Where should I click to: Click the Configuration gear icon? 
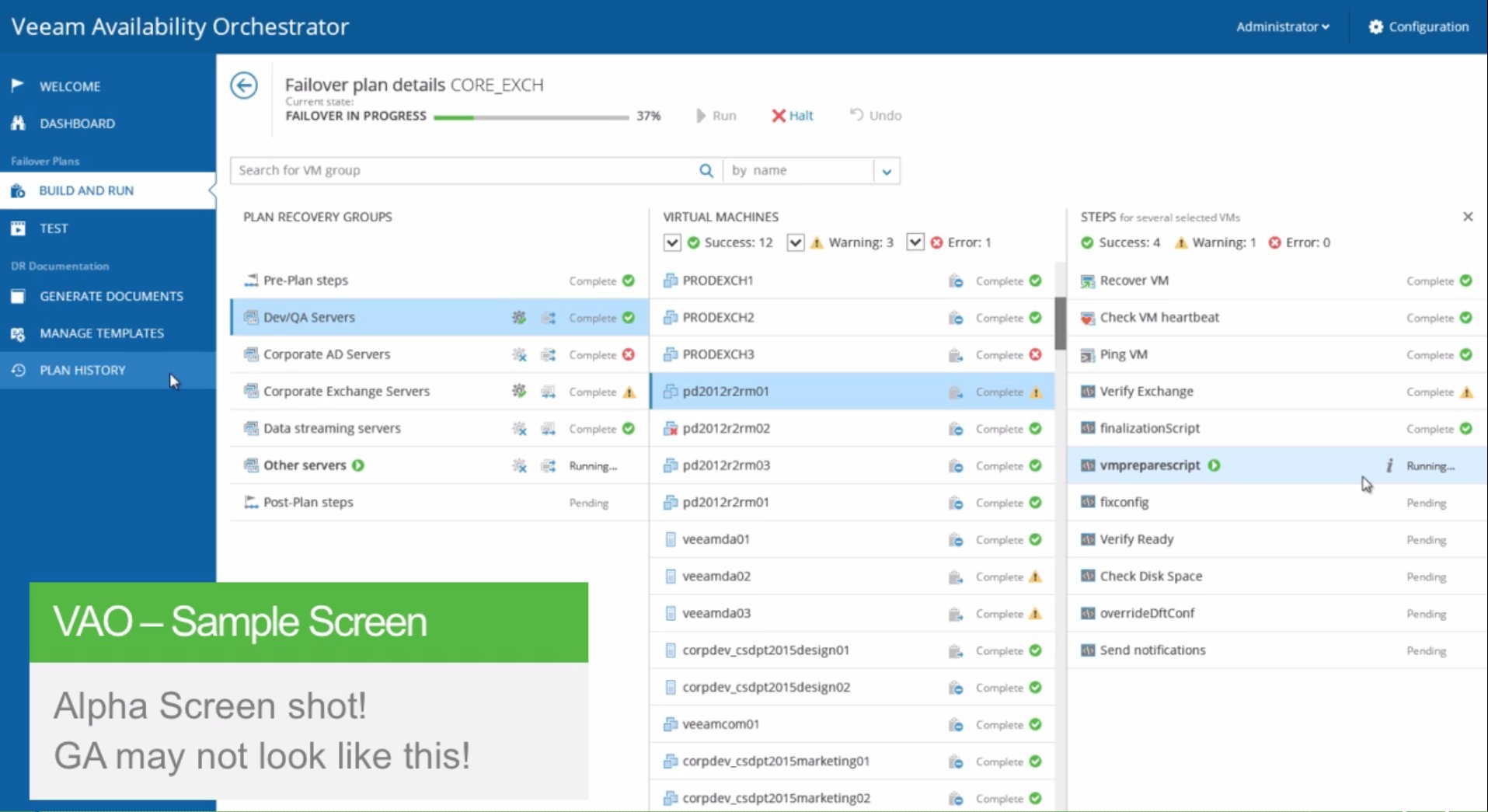click(x=1375, y=26)
